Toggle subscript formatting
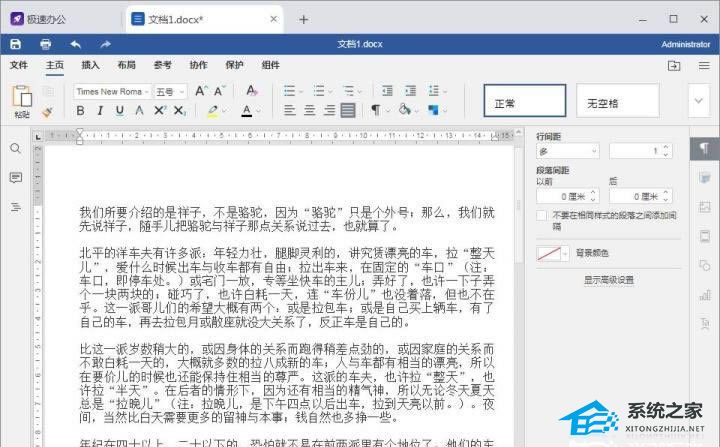 (180, 110)
